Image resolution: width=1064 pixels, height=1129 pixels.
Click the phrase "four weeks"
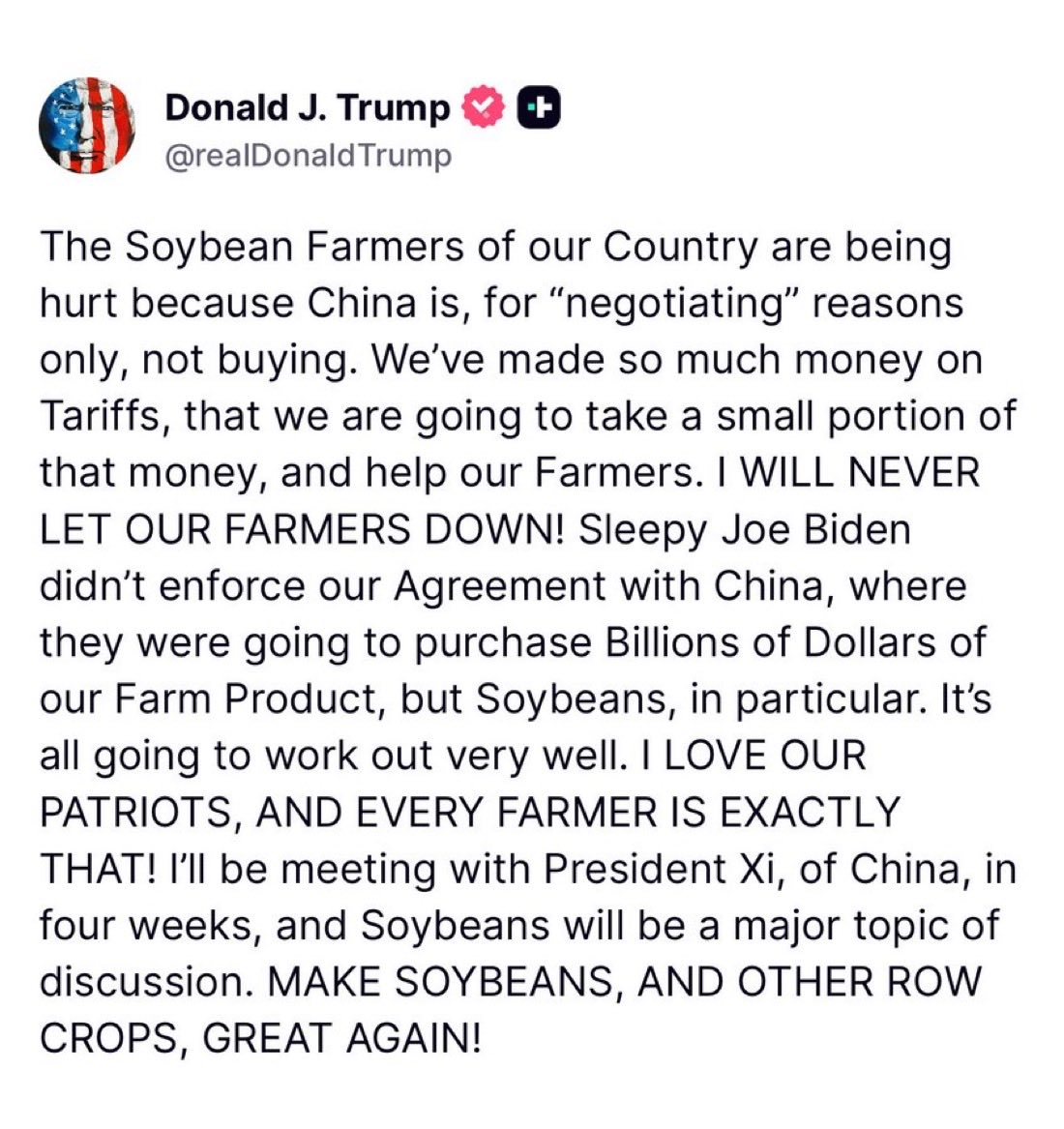pos(147,926)
